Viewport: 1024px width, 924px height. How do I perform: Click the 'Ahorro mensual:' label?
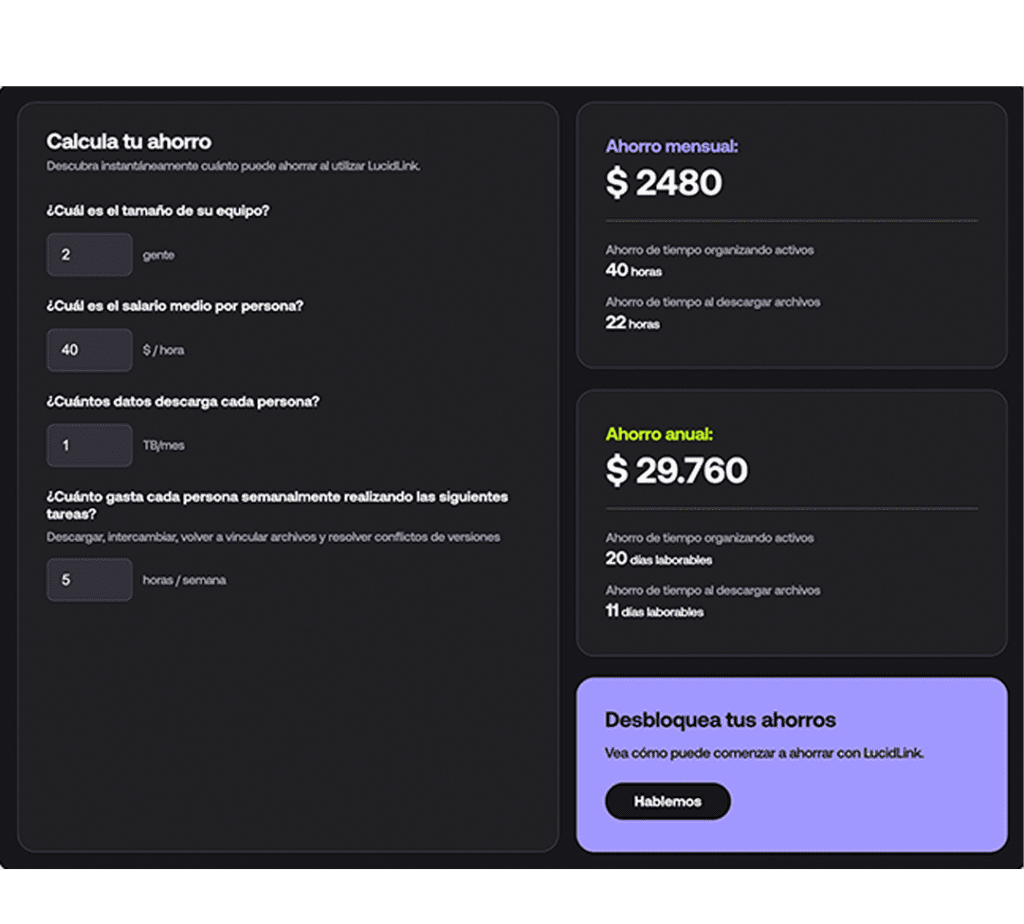[671, 147]
